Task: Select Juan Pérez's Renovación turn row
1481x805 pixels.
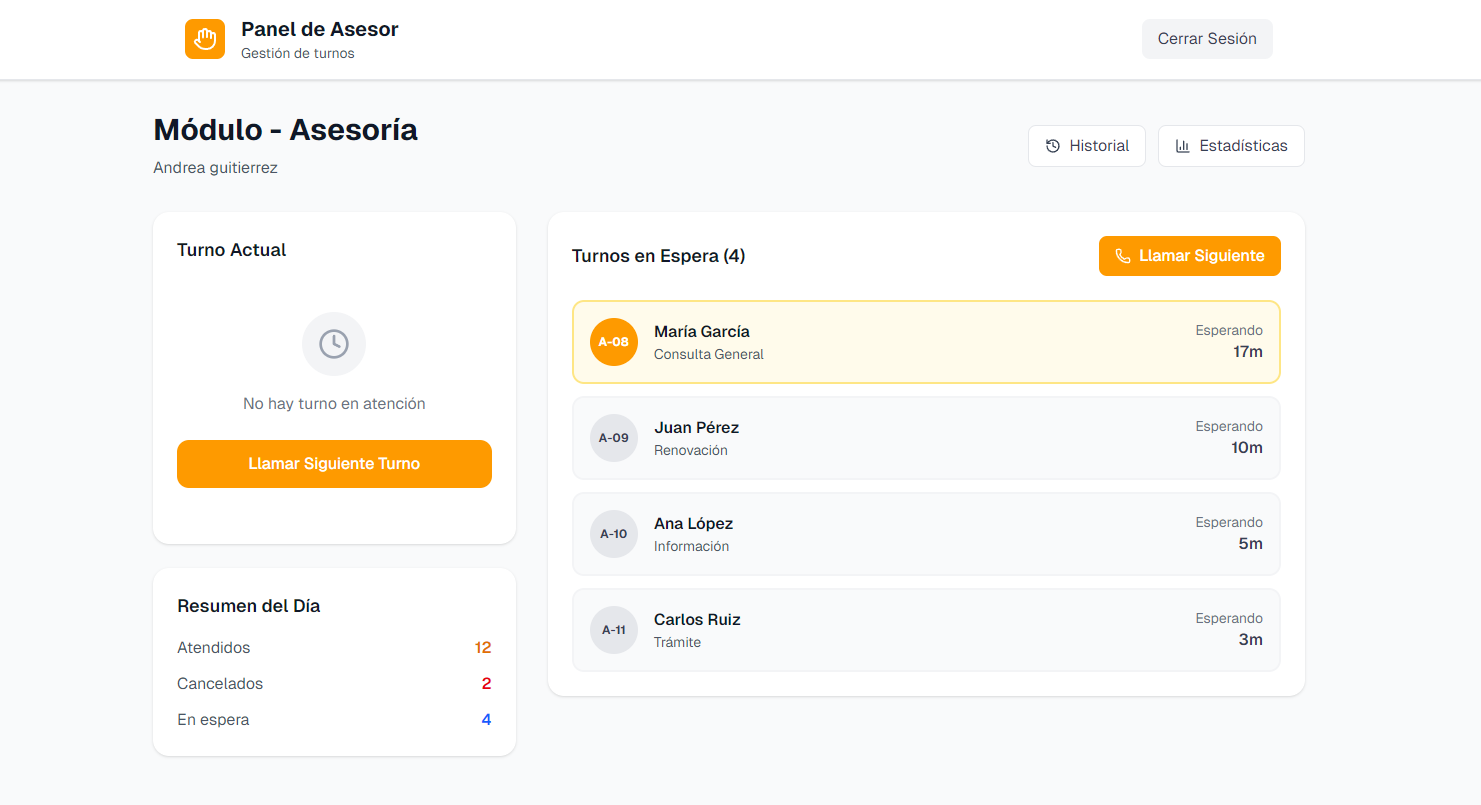Action: [x=926, y=438]
